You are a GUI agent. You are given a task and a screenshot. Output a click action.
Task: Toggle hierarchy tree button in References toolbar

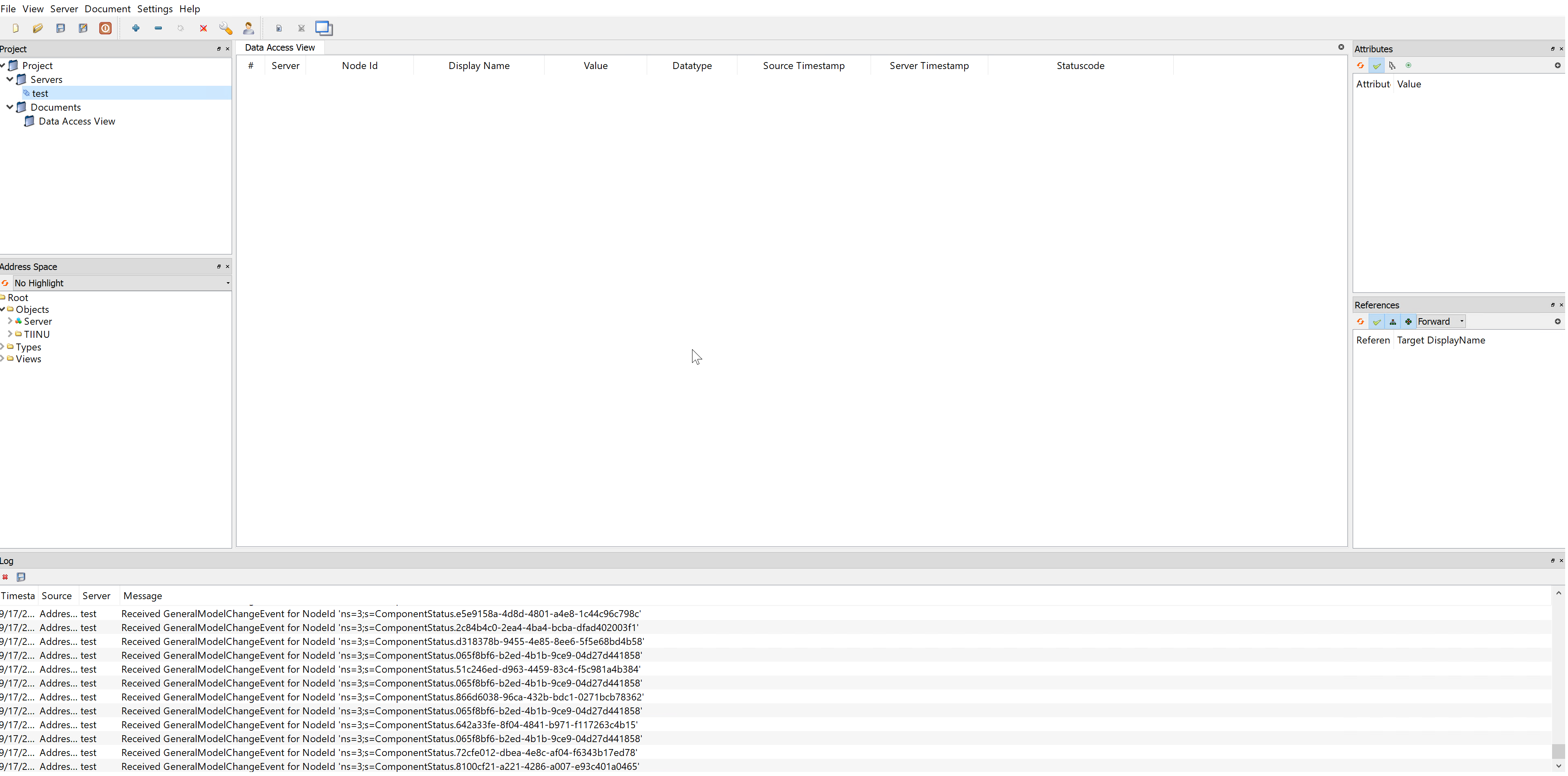pos(1393,322)
